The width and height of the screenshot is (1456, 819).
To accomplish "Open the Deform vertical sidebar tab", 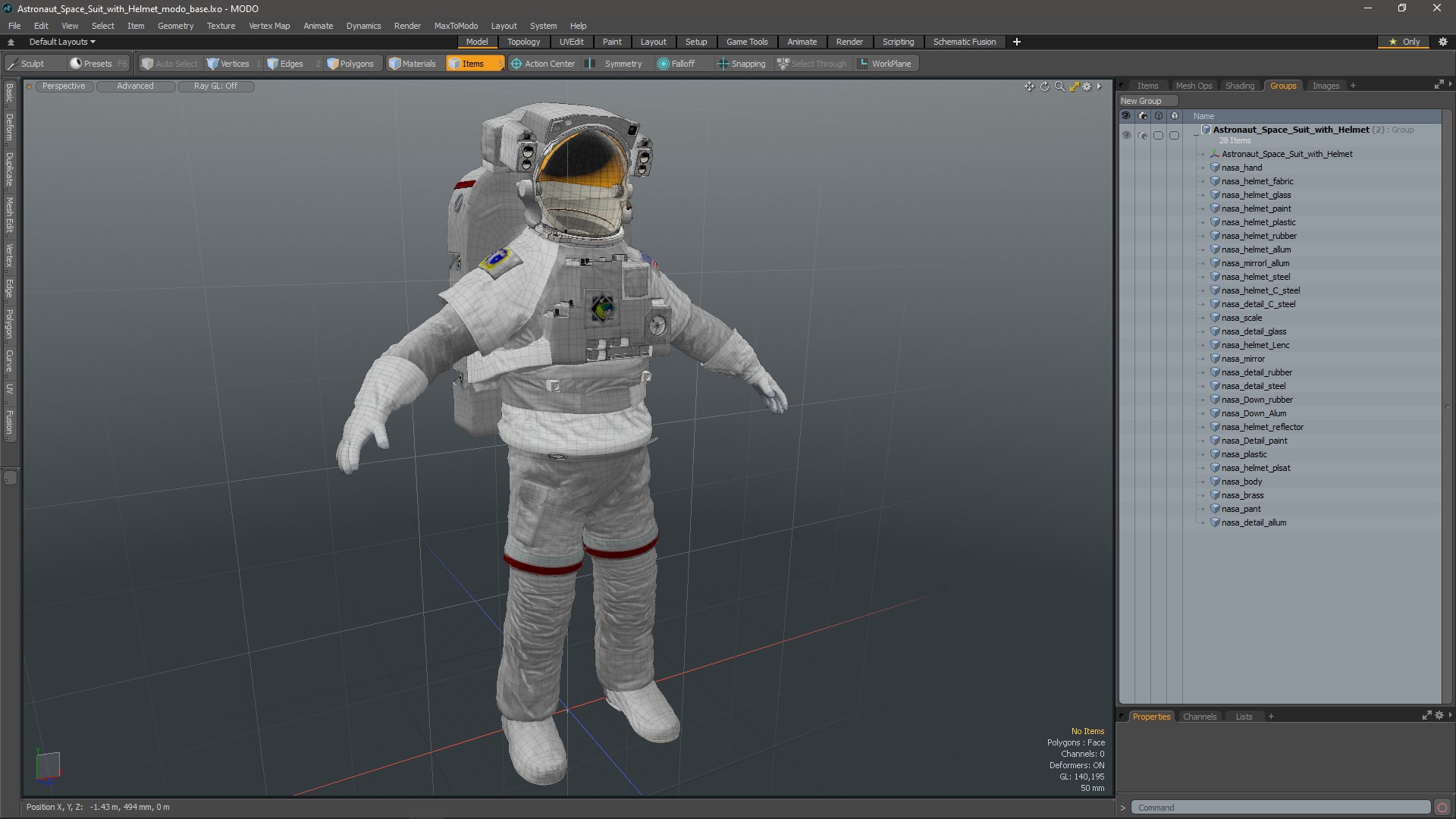I will tap(9, 127).
